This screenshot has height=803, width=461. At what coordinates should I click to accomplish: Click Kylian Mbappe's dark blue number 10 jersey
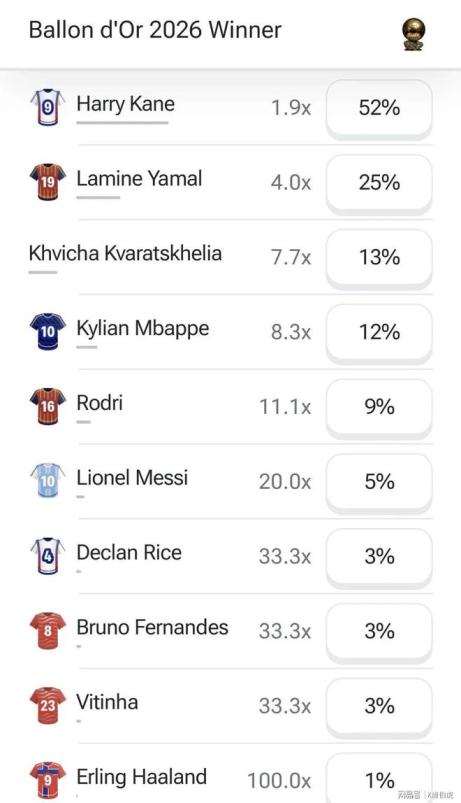click(48, 331)
